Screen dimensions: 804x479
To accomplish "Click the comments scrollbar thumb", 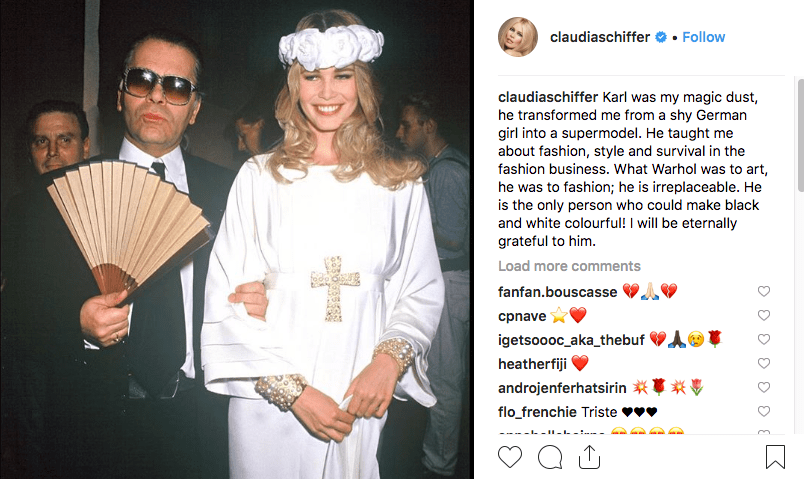I will (800, 135).
